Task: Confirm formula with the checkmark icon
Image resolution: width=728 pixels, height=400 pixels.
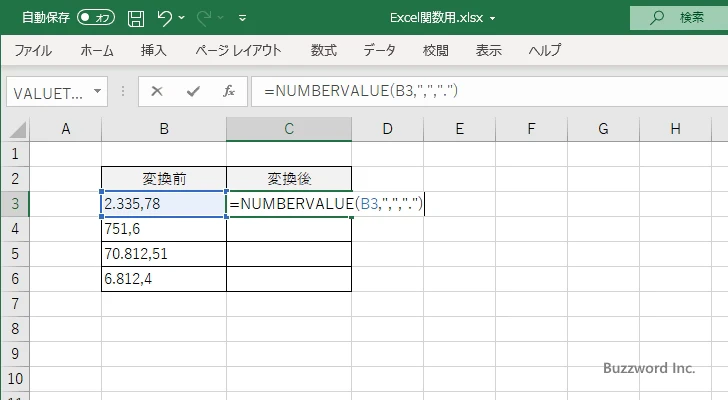Action: [193, 91]
